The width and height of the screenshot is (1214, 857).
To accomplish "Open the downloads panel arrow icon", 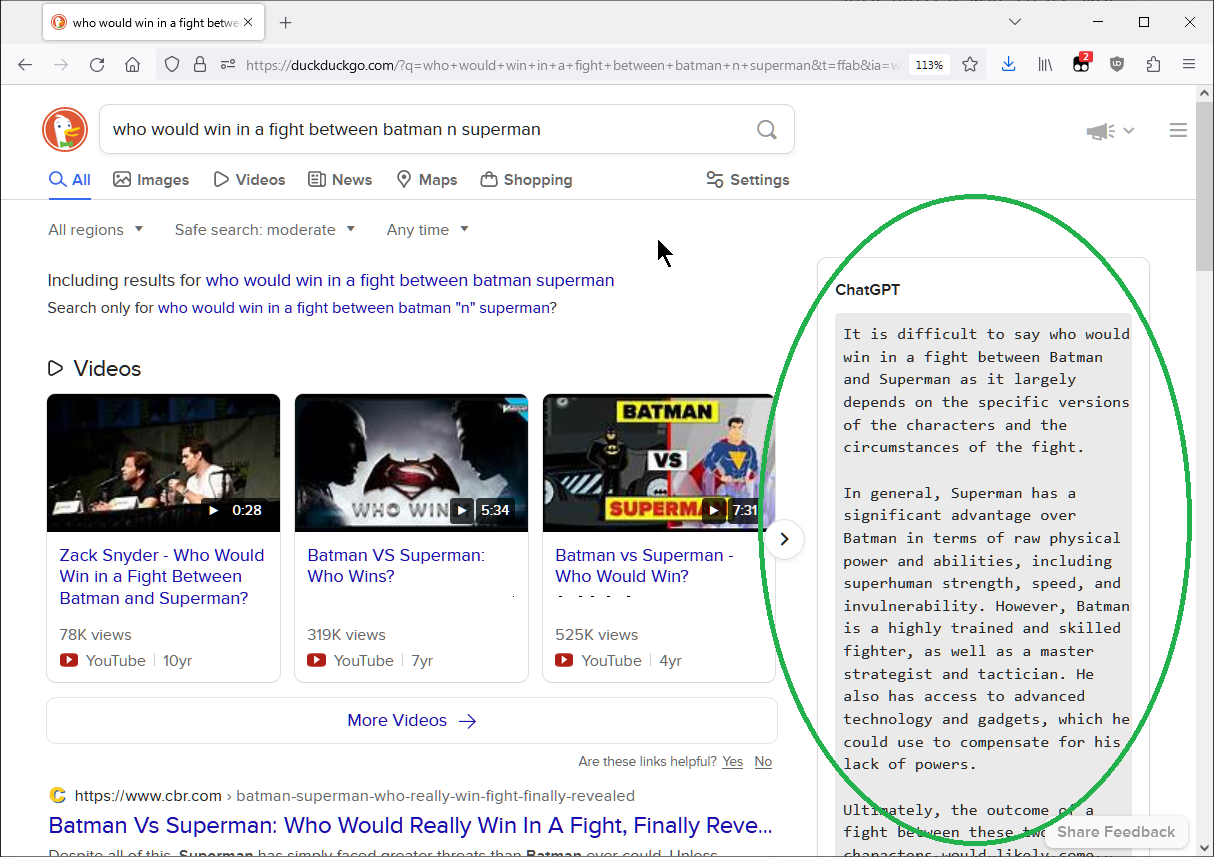I will click(1008, 64).
